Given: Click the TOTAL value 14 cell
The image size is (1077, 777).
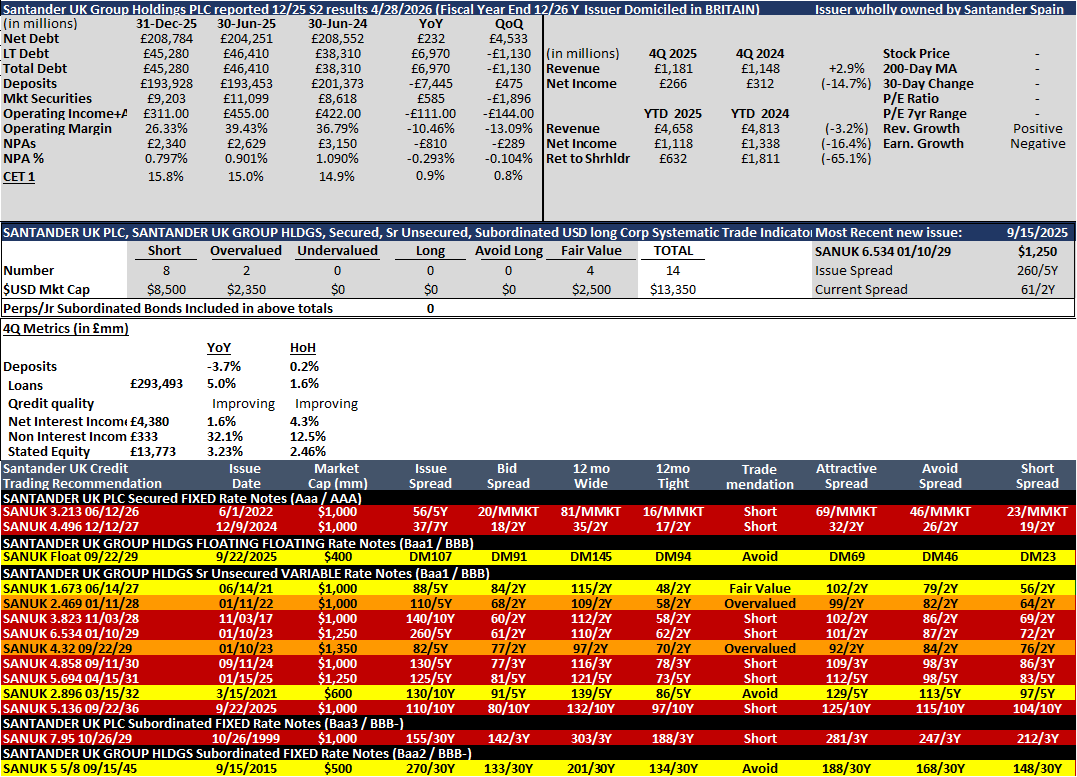Looking at the screenshot, I should (673, 271).
